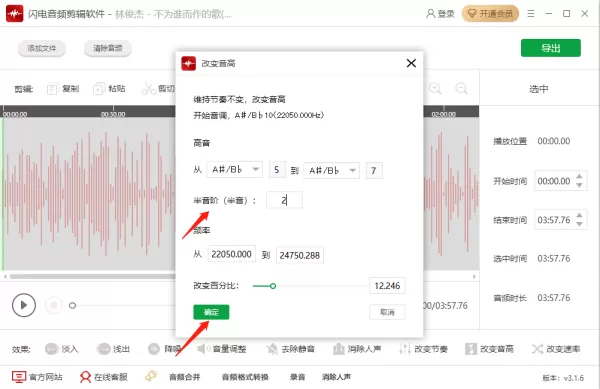Click the 02:00:00 timeline ruler mark
This screenshot has width=600, height=389.
click(x=443, y=114)
